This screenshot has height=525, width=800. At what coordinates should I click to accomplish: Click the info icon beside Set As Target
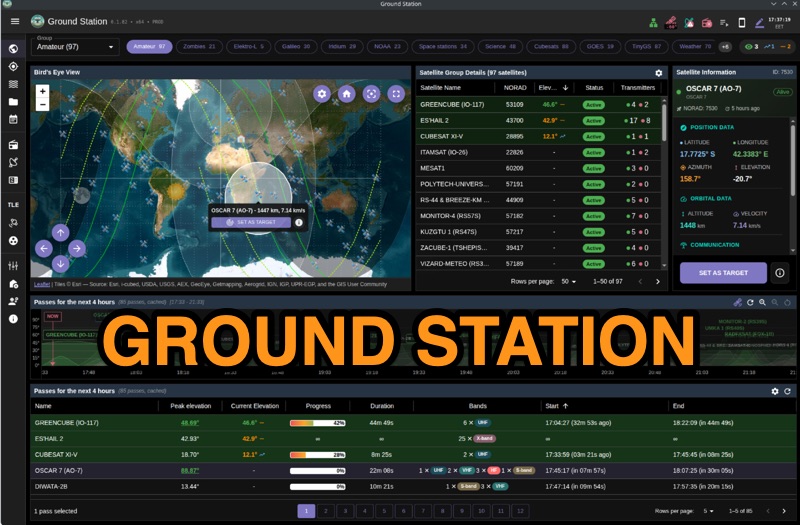pos(780,273)
